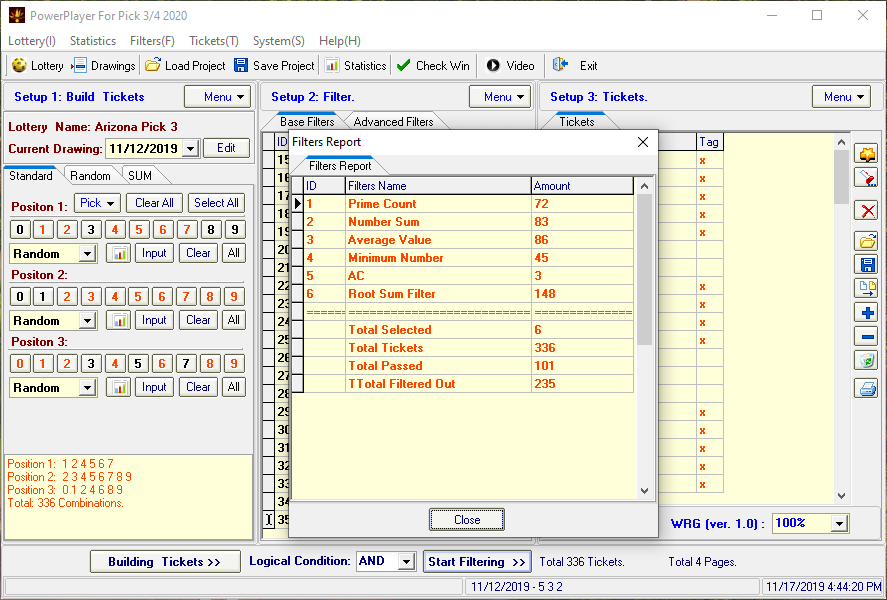Toggle digit 0 in Position 2
The width and height of the screenshot is (887, 600).
tap(19, 297)
